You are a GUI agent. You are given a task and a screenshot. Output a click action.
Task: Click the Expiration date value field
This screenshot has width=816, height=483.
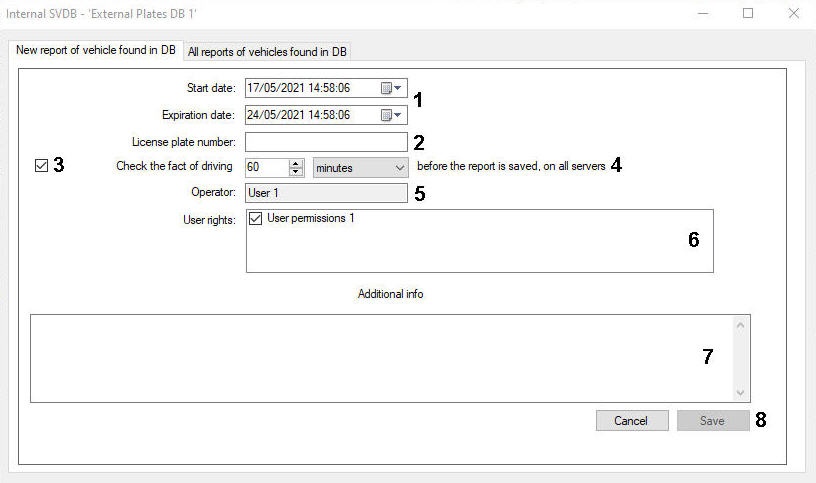(x=310, y=115)
